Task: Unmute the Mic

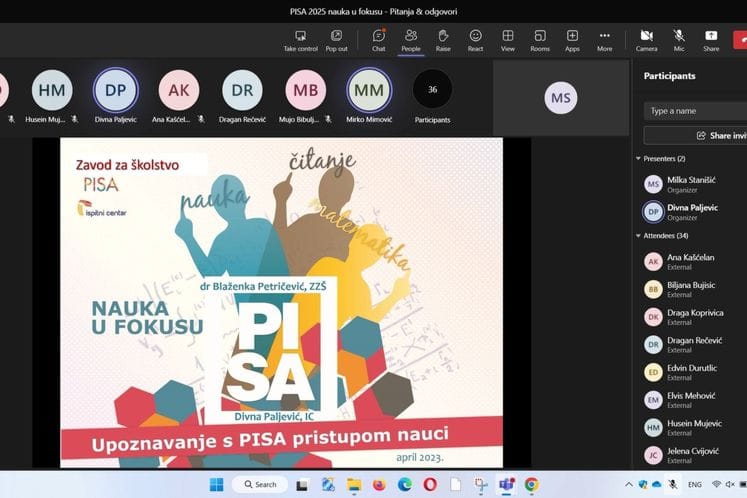Action: [x=679, y=41]
